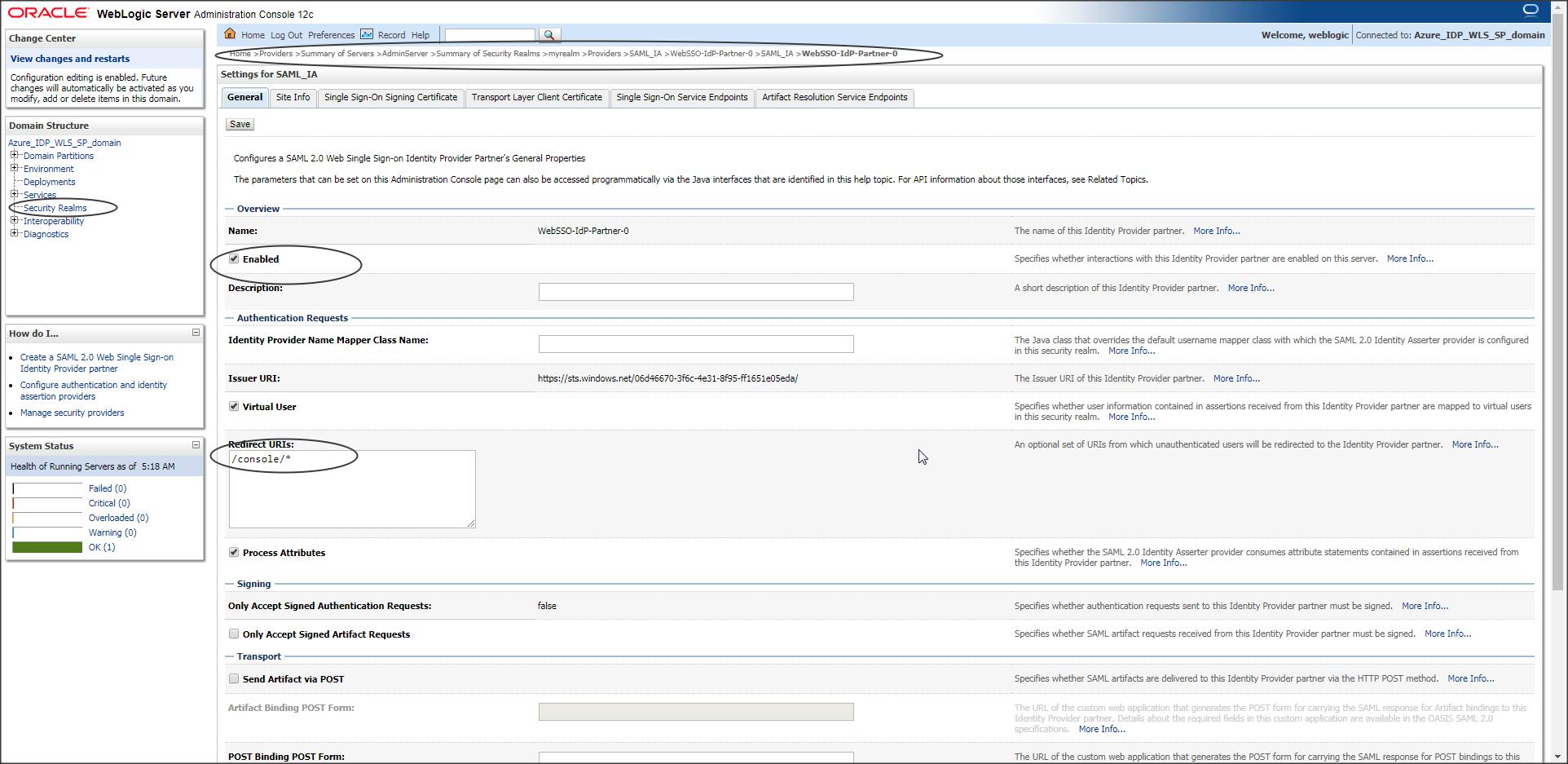Open Manage security providers help link
The image size is (1568, 764).
point(73,413)
